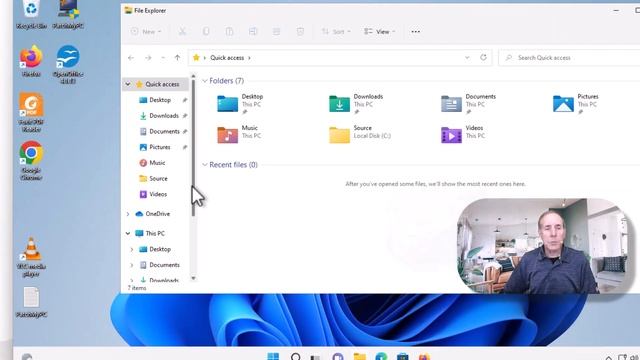Click navigation pane scrollbar down arrow
640x360 pixels.
point(193,278)
